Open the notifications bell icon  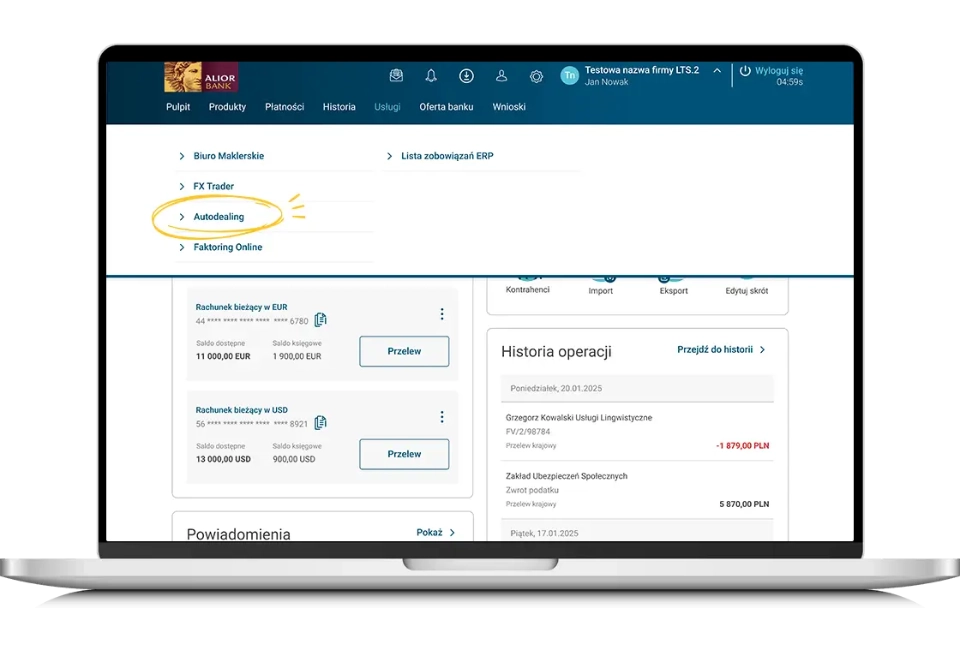(x=431, y=75)
